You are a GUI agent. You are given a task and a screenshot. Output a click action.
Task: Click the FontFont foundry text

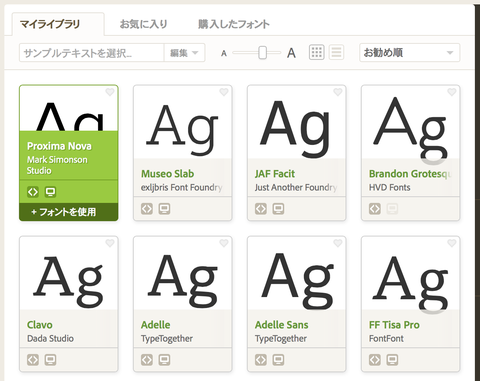386,338
